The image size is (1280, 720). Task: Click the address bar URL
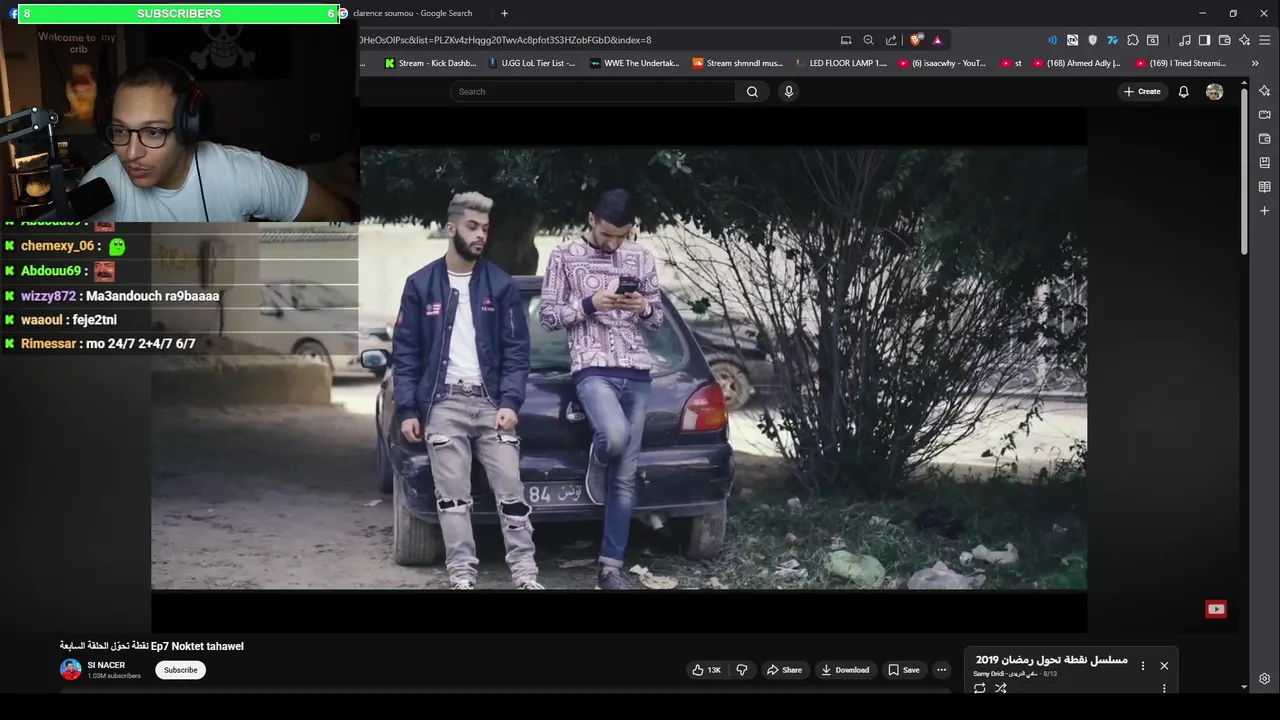coord(506,40)
